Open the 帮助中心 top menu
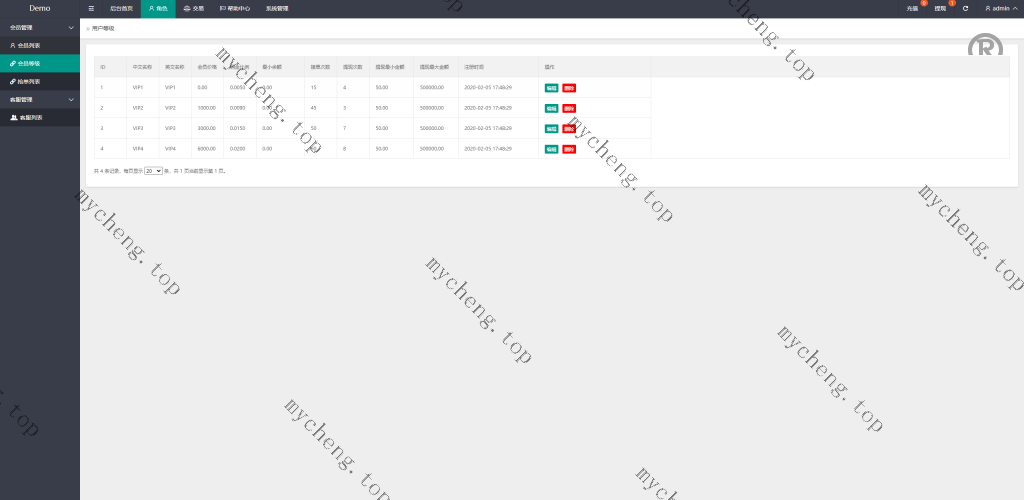This screenshot has width=1024, height=500. pyautogui.click(x=235, y=8)
